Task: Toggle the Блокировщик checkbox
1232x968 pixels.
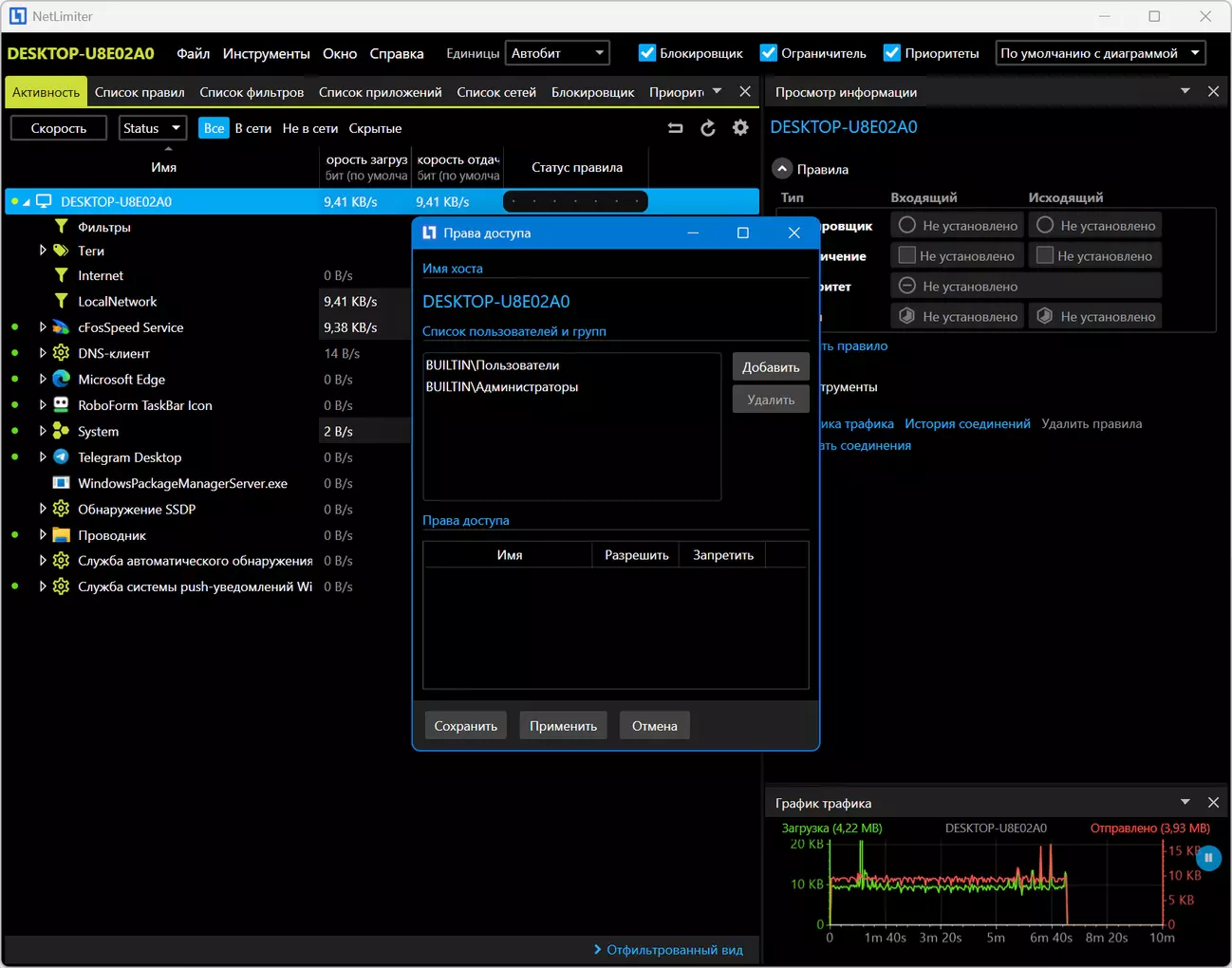Action: click(647, 53)
